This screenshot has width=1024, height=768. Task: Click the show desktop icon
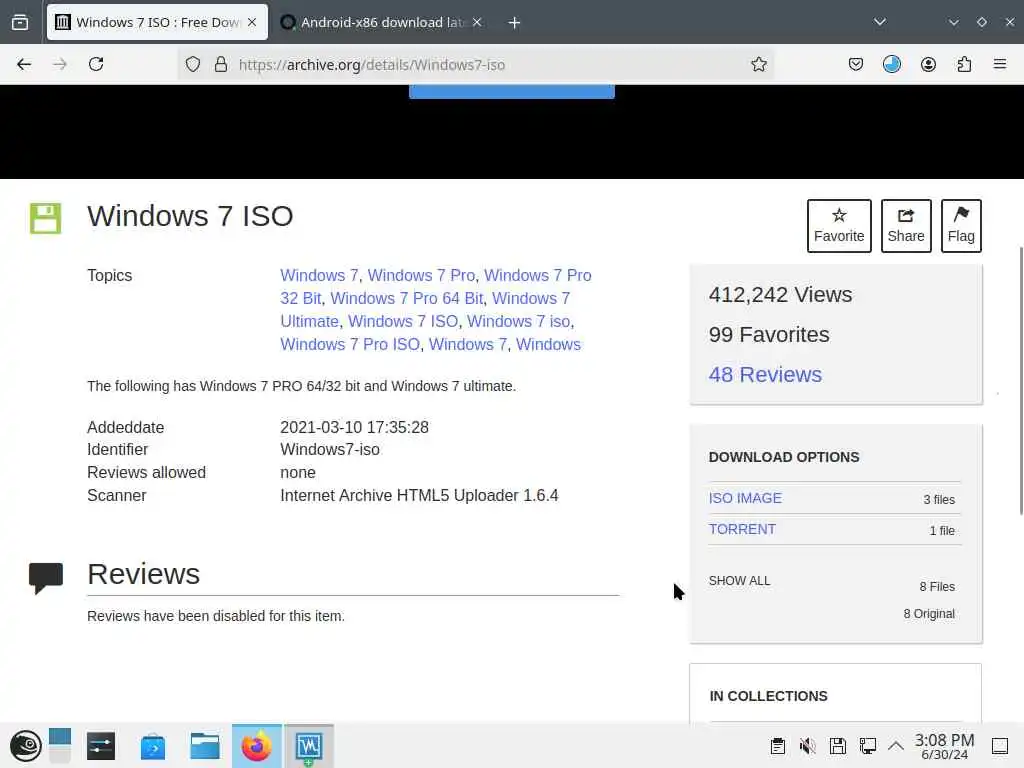click(x=1000, y=746)
